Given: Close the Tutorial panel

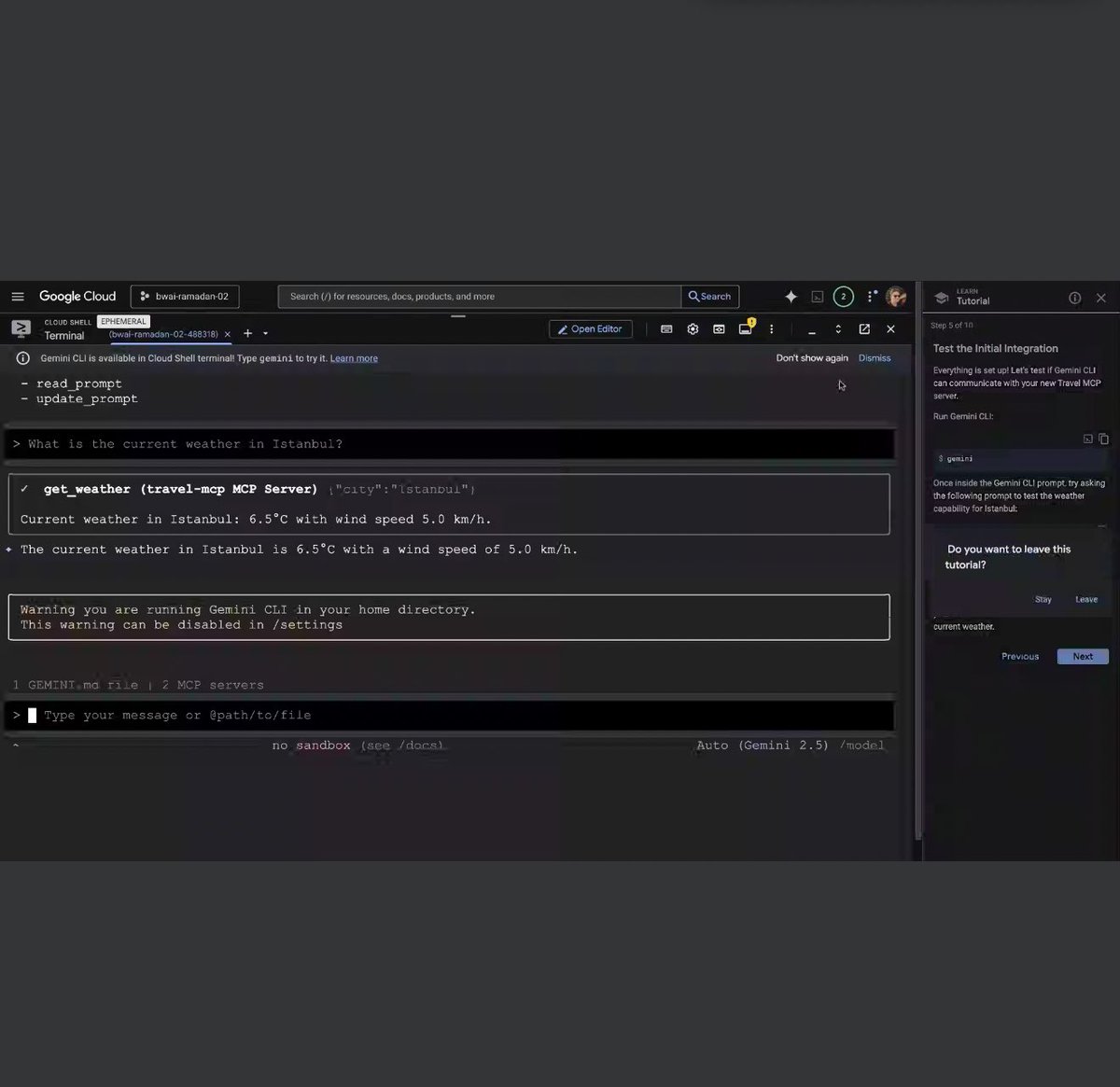Looking at the screenshot, I should pos(1101,299).
